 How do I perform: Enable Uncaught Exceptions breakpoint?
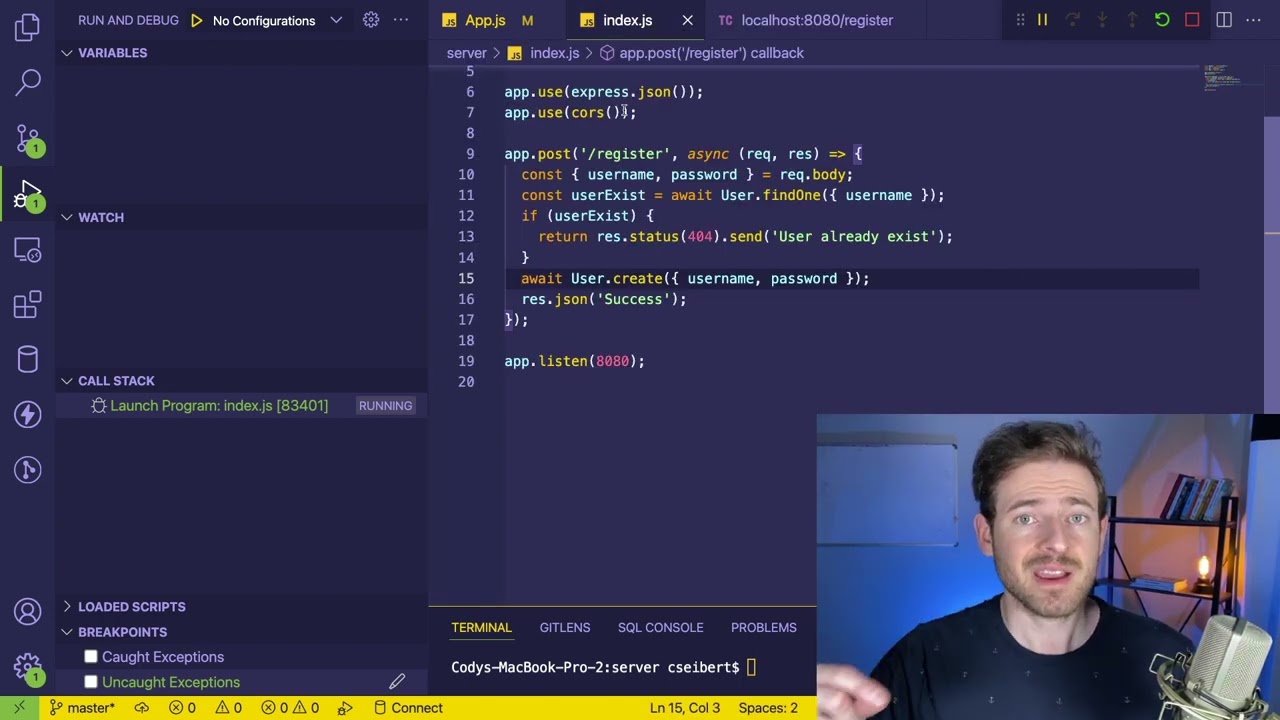91,682
